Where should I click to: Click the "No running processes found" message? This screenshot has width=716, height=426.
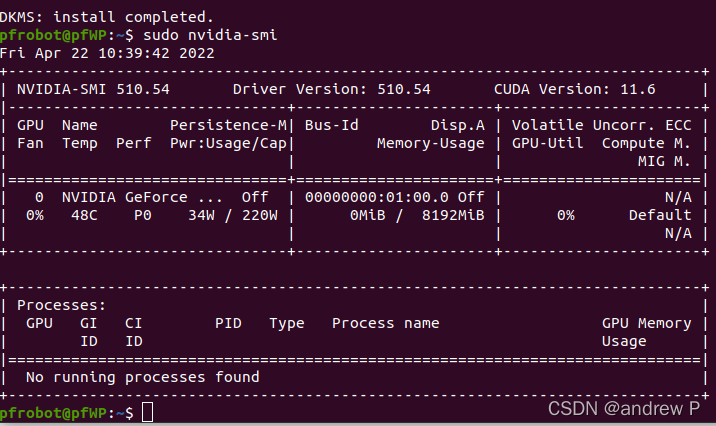pyautogui.click(x=142, y=377)
